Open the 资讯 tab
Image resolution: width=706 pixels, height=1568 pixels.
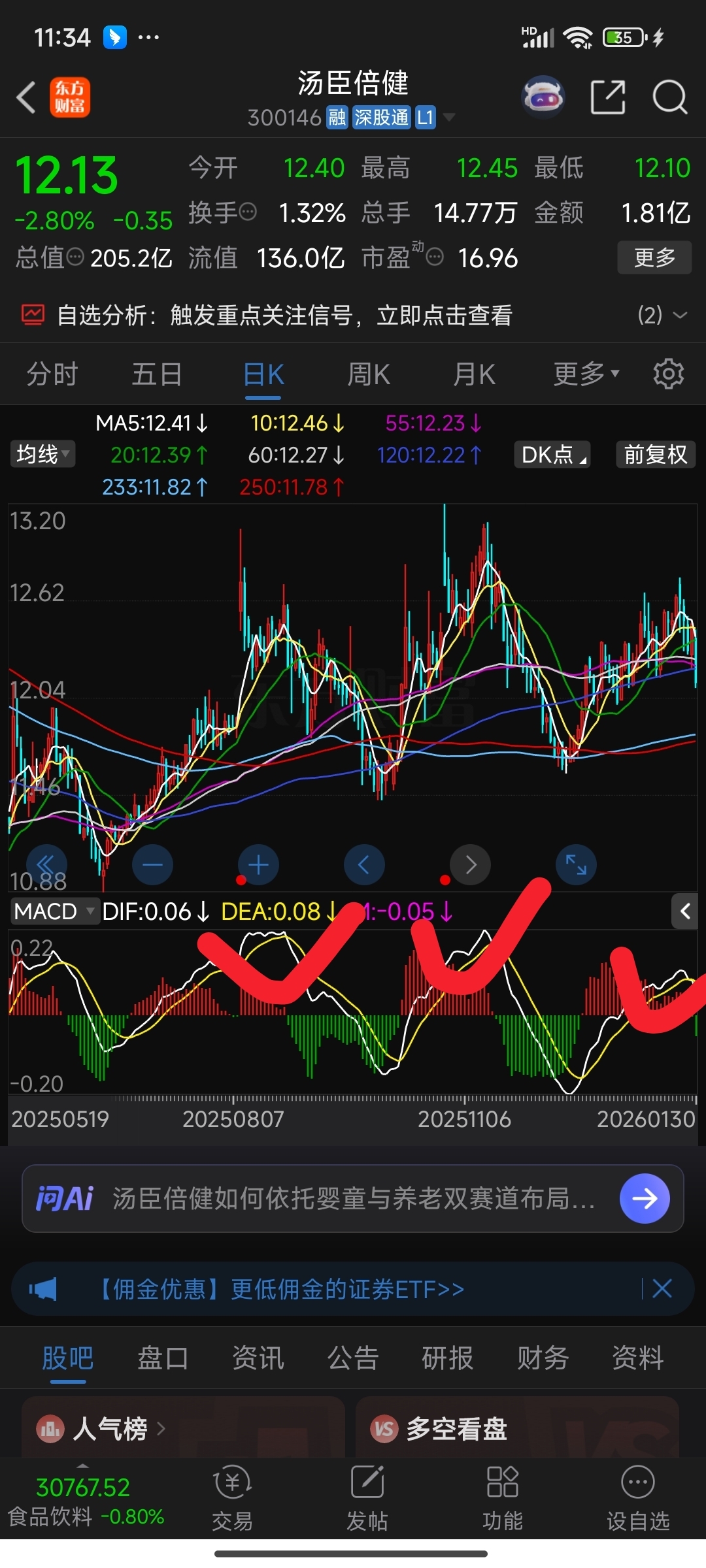(x=258, y=1358)
